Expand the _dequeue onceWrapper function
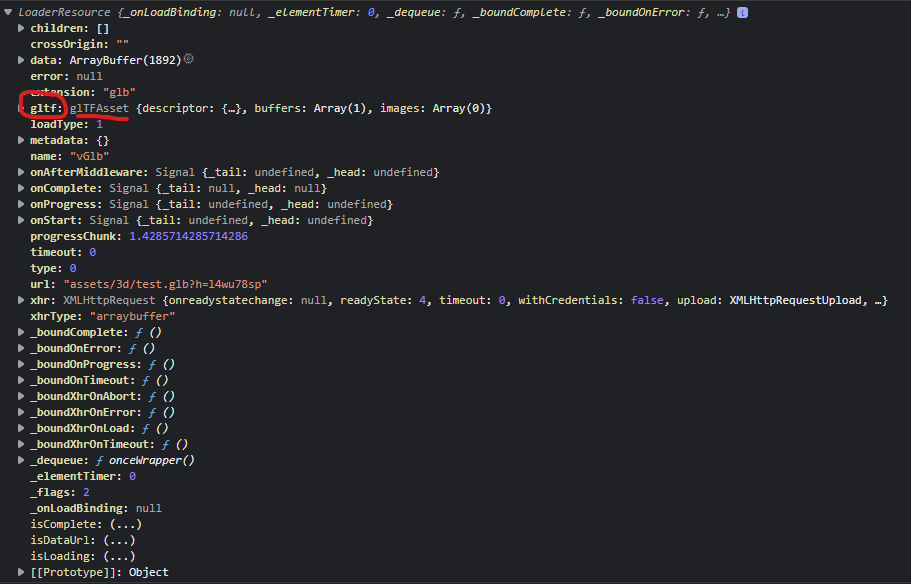The image size is (911, 584). [20, 459]
